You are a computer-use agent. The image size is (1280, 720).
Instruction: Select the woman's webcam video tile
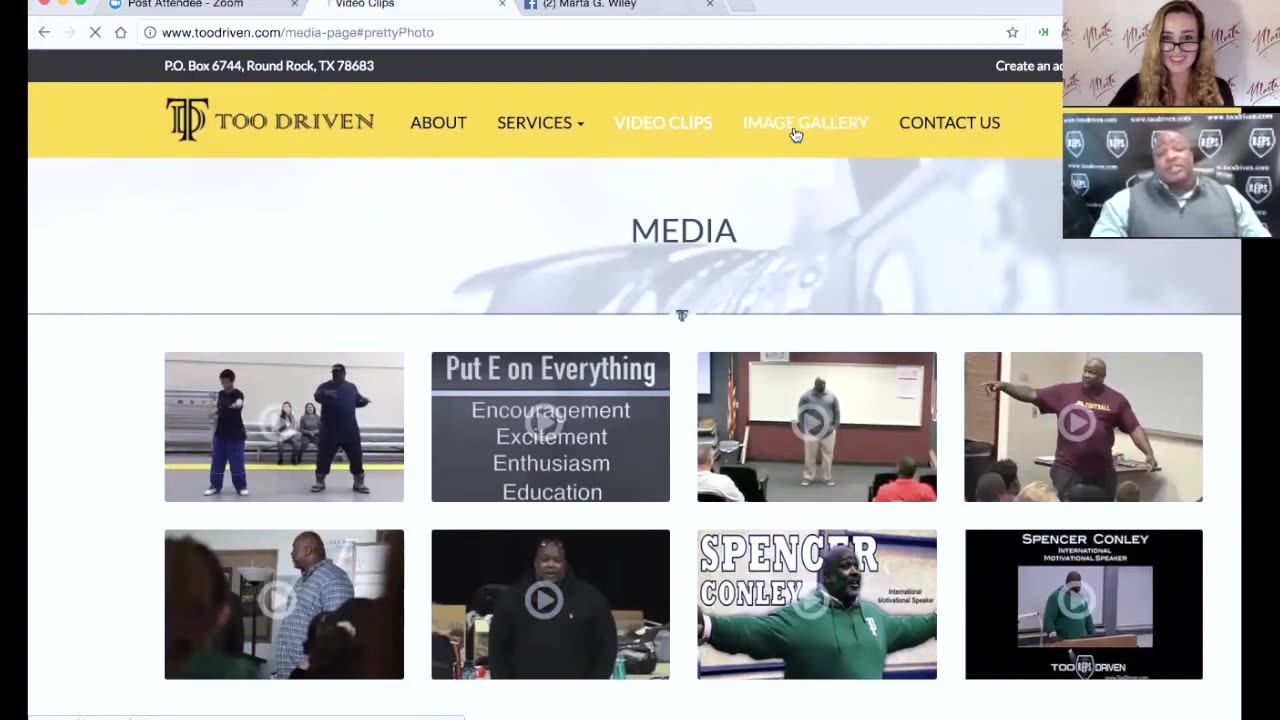coord(1171,53)
